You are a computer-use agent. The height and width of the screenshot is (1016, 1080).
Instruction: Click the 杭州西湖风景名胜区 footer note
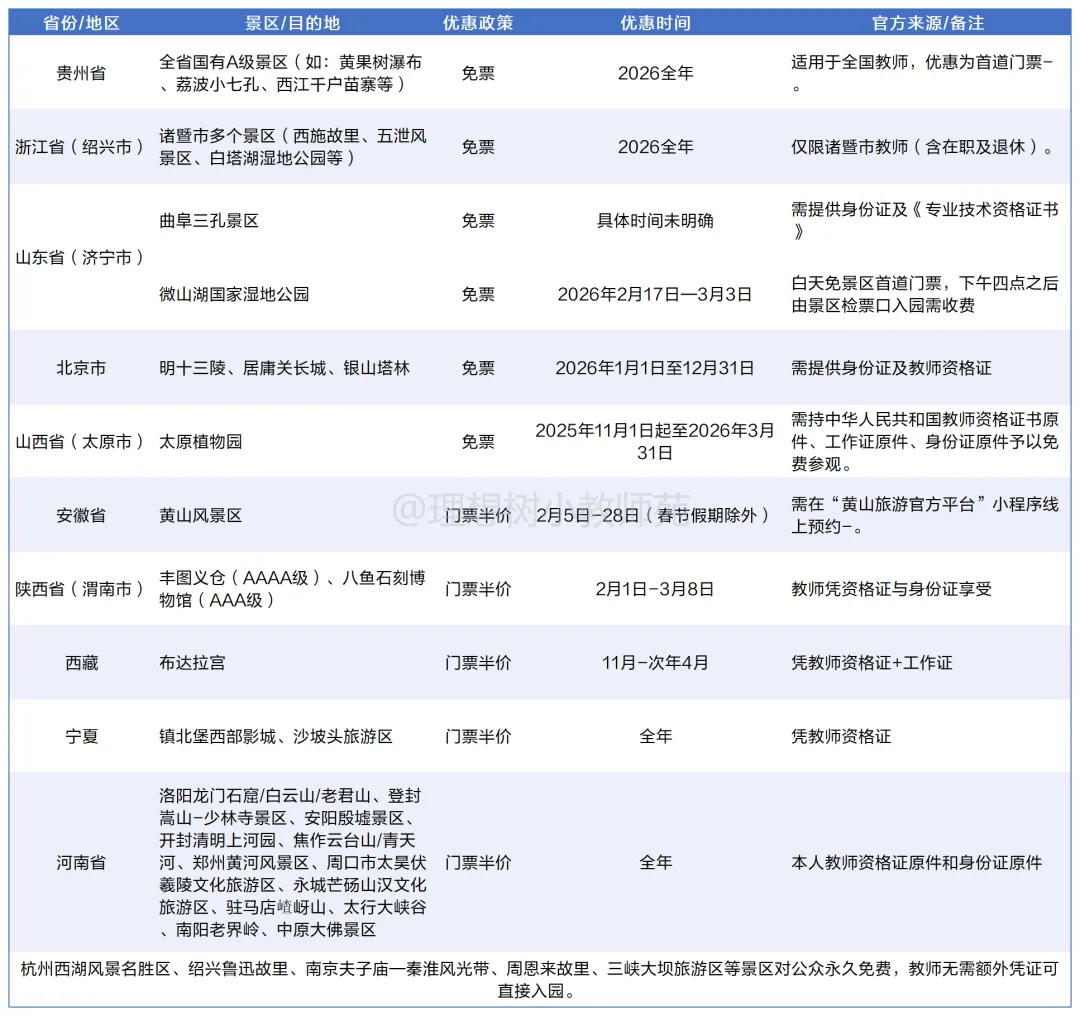(539, 979)
